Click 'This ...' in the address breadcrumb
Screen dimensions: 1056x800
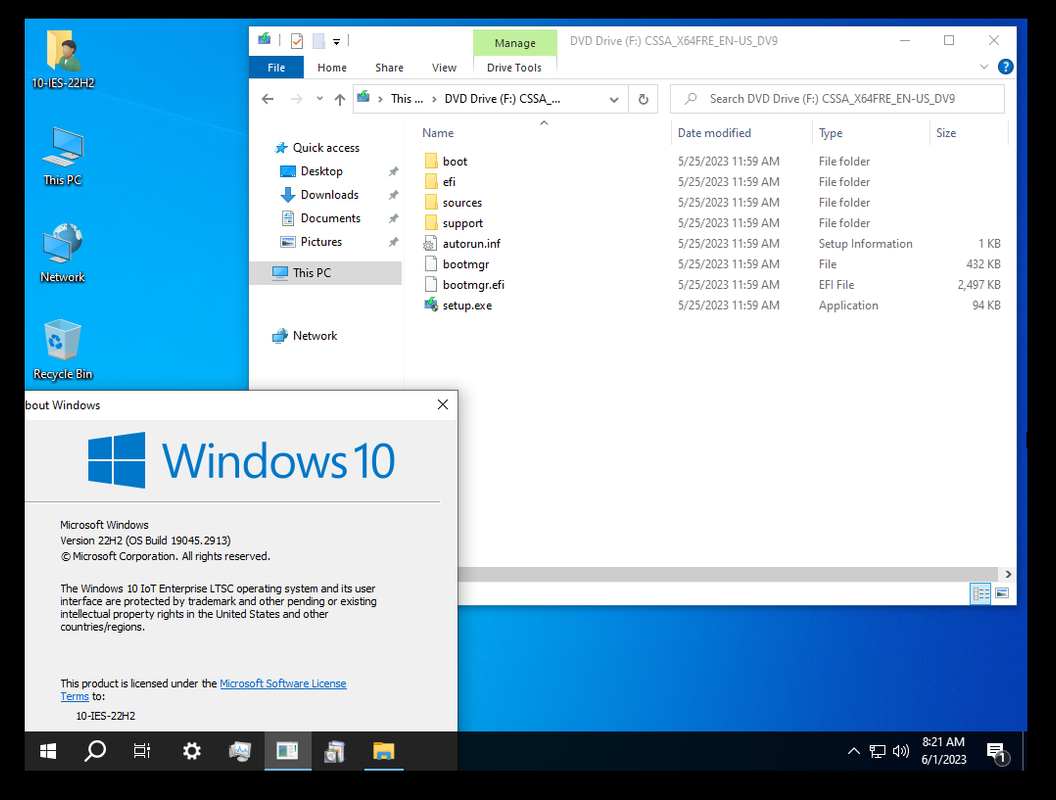point(407,99)
